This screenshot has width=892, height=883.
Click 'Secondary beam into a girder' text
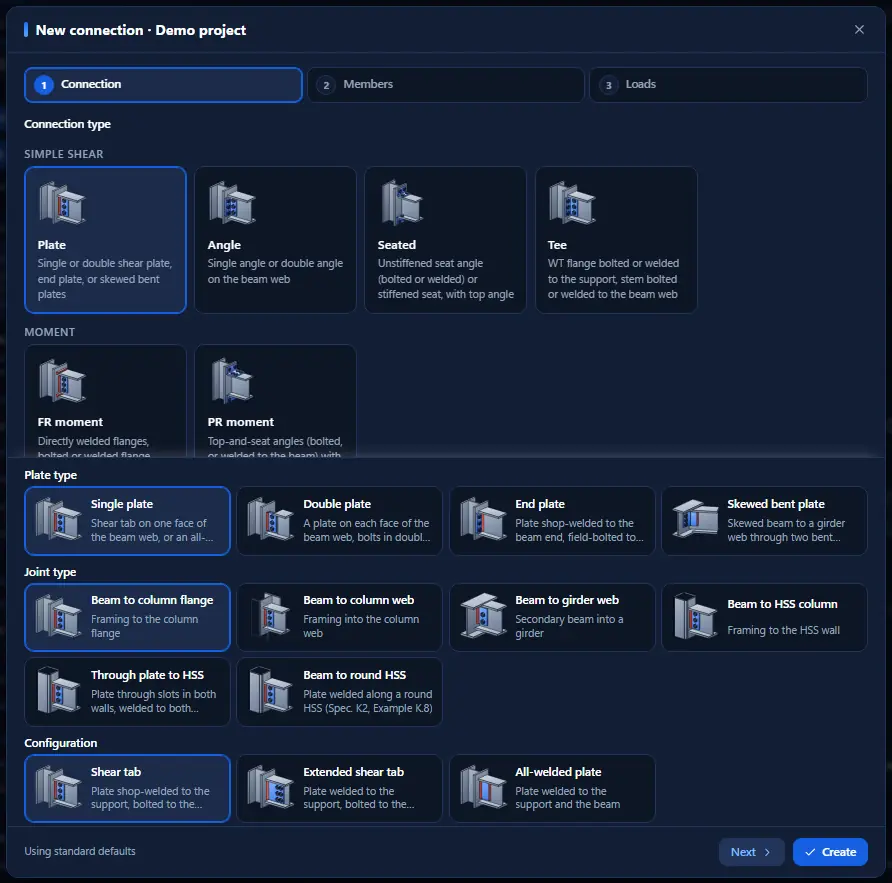tap(569, 626)
